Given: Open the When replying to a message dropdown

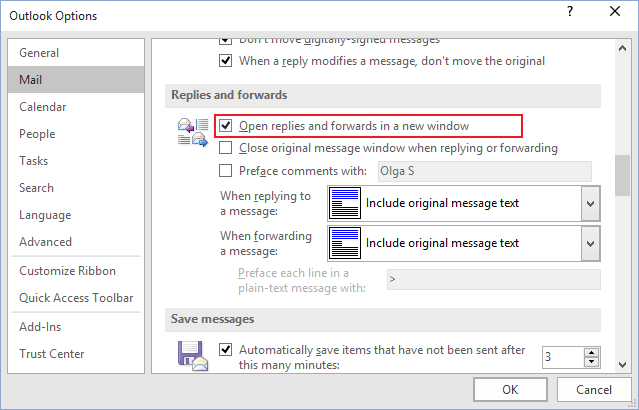Looking at the screenshot, I should [590, 203].
